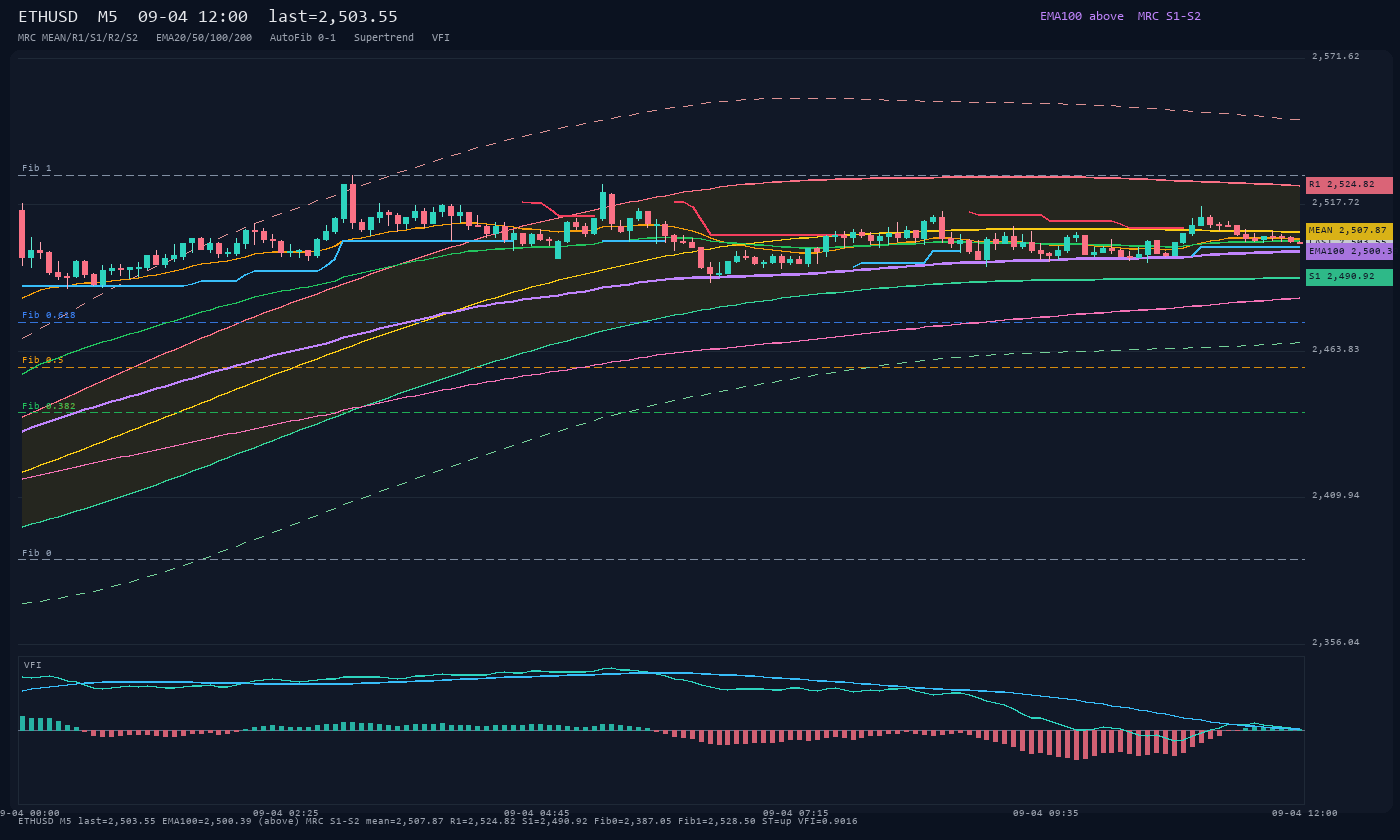Select the 2,409.94 price axis label
This screenshot has height=840, width=1400.
(x=1336, y=495)
